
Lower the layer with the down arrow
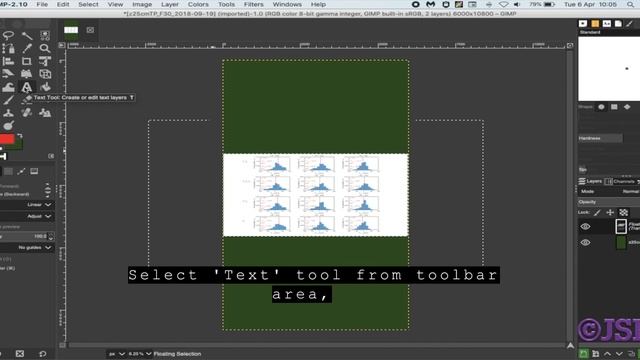[x=619, y=354]
